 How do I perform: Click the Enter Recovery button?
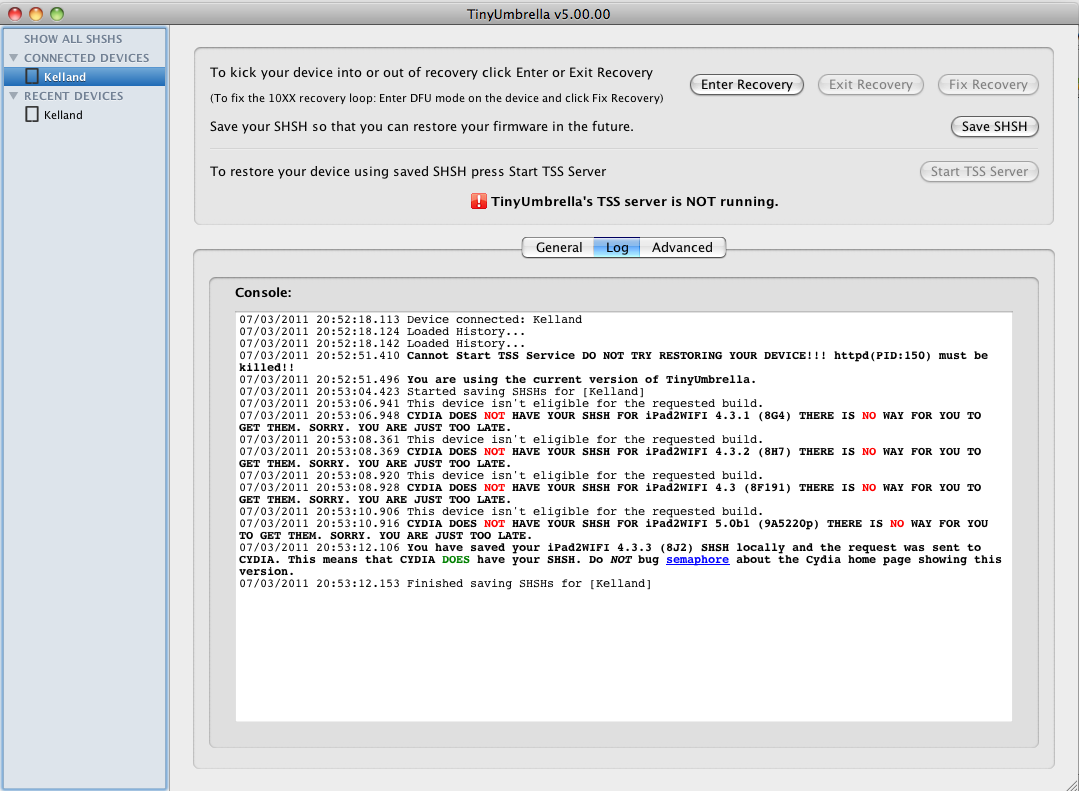(747, 85)
